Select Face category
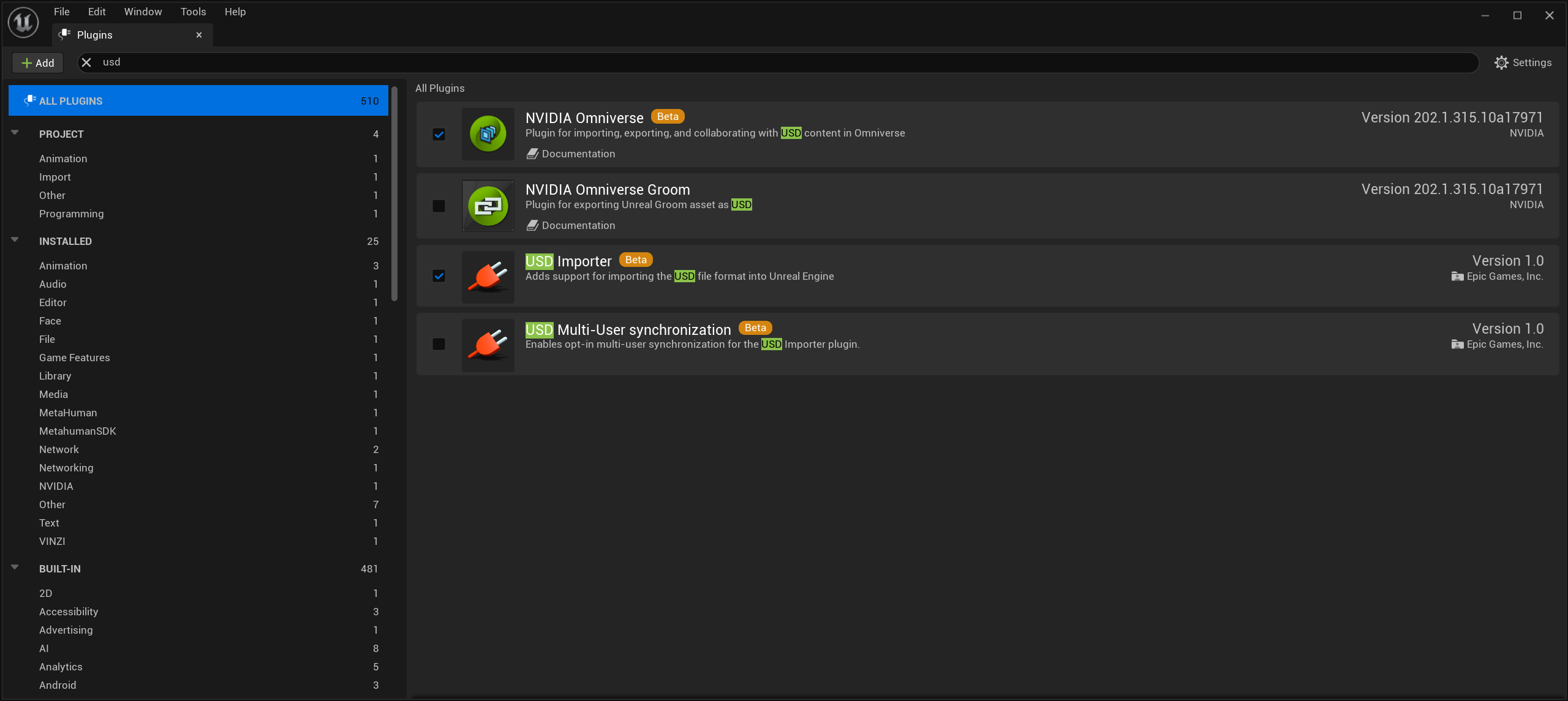The width and height of the screenshot is (1568, 701). [x=198, y=321]
